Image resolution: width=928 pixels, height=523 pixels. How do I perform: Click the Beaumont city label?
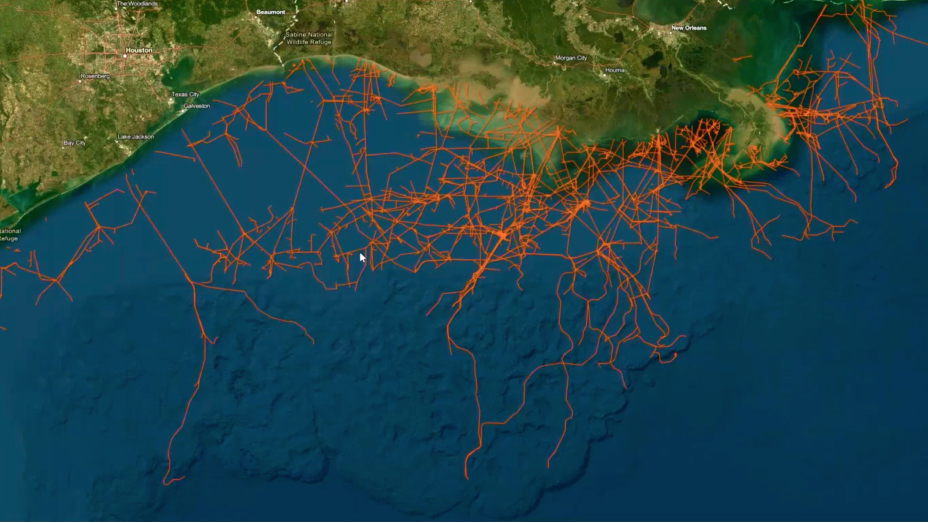pyautogui.click(x=270, y=12)
